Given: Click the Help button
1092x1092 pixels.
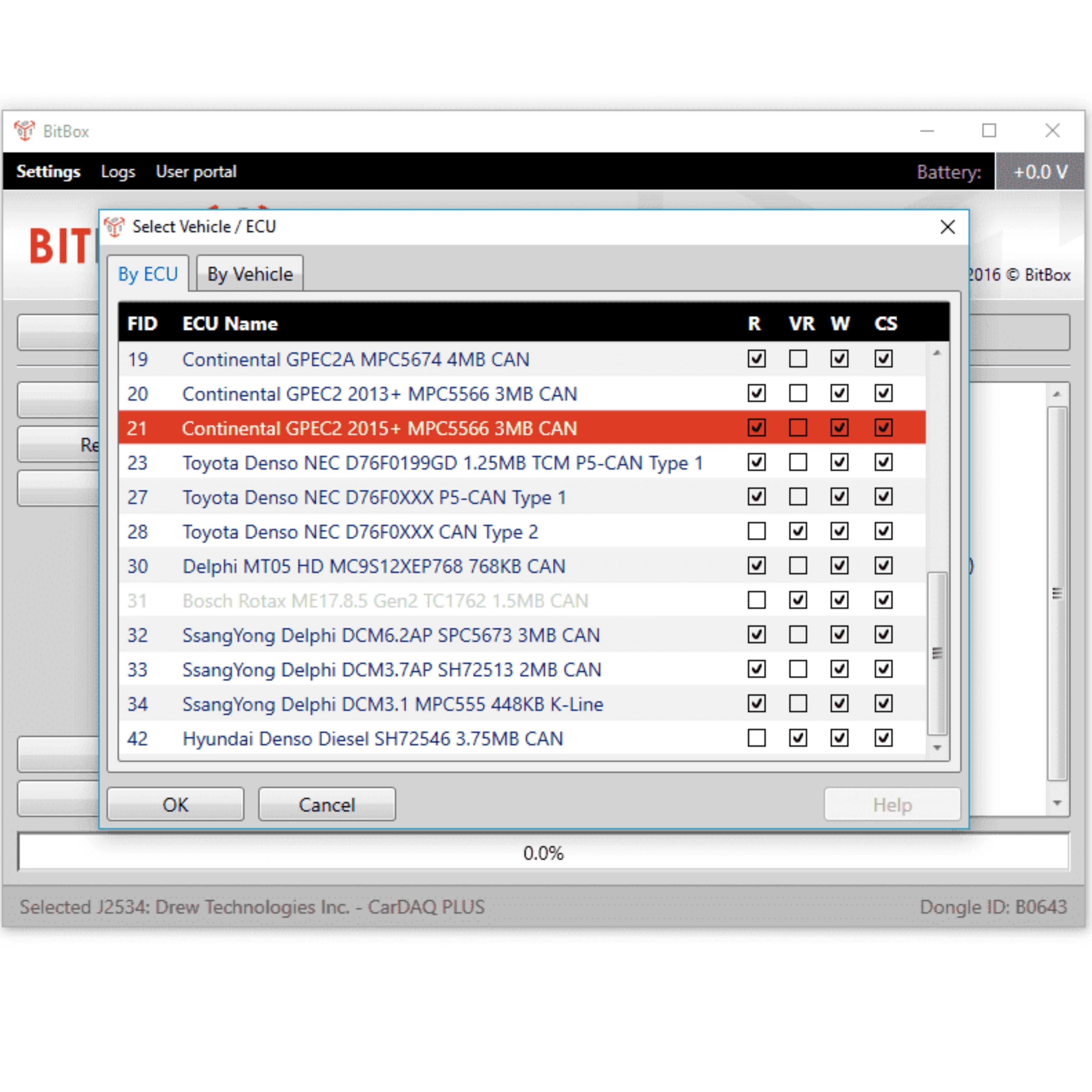Looking at the screenshot, I should tap(893, 804).
